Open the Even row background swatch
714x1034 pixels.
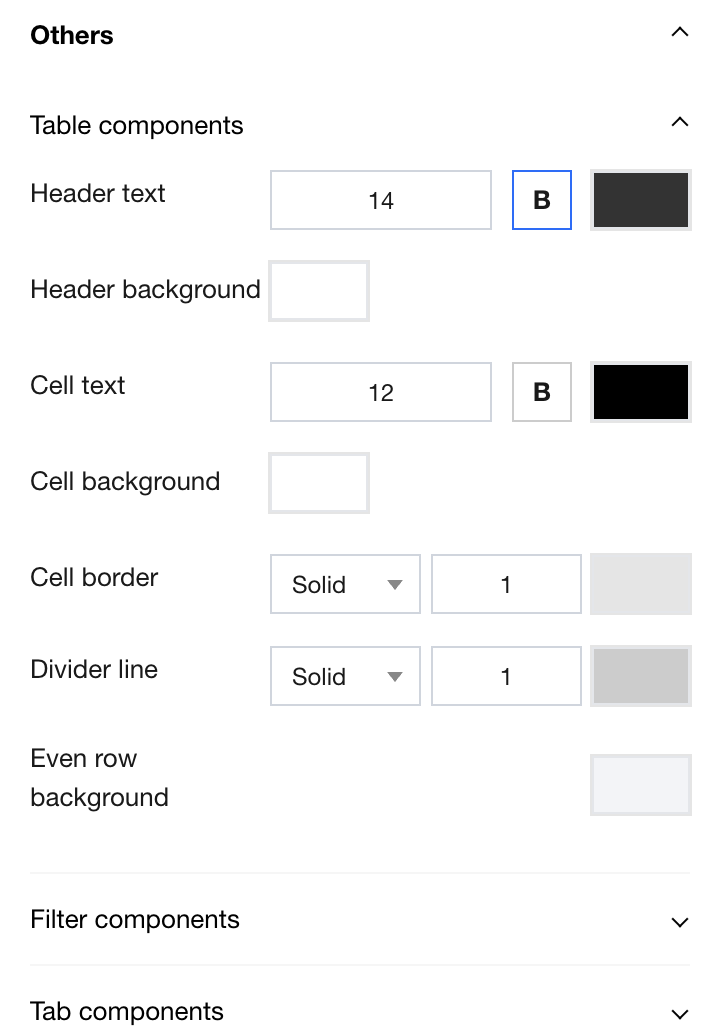(641, 785)
